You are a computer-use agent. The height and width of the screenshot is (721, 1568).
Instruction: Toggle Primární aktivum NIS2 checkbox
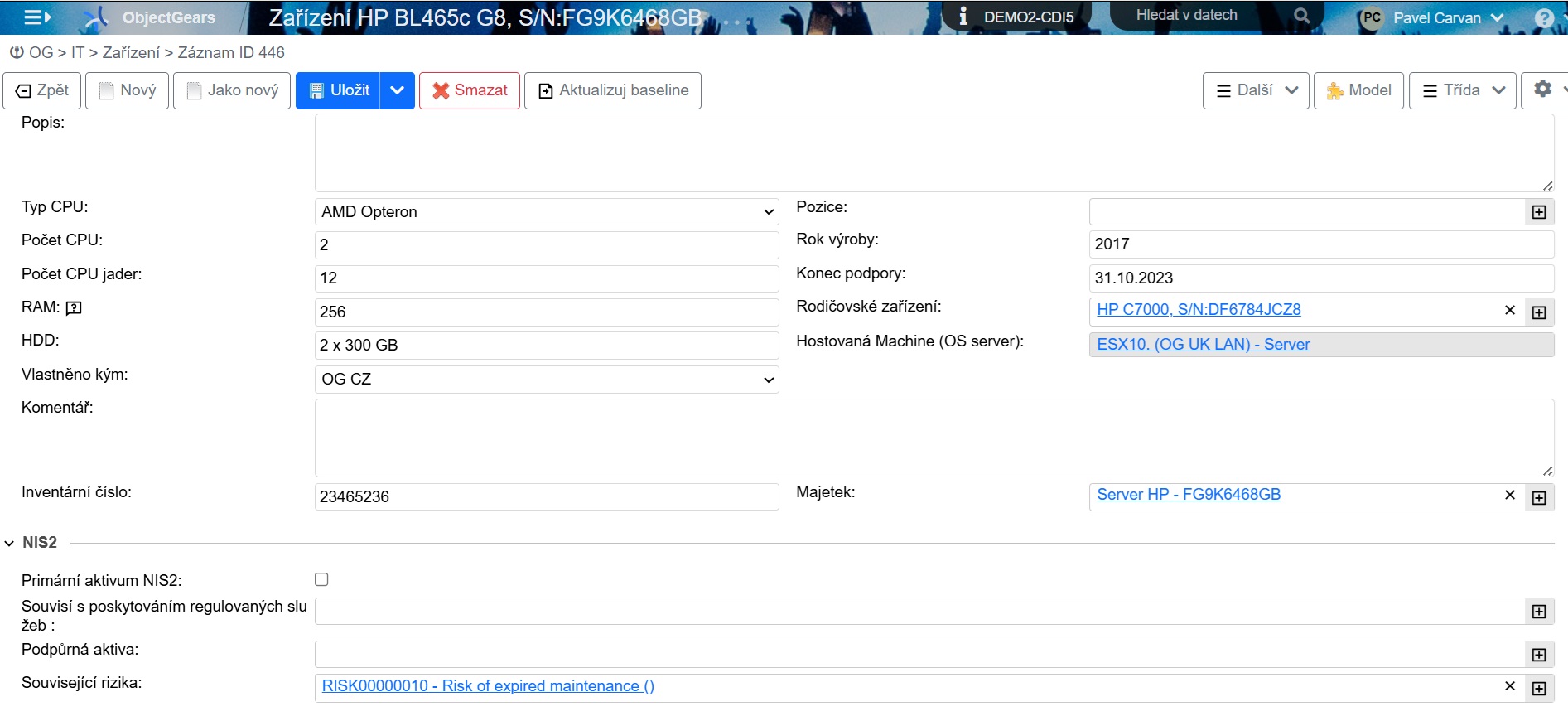(x=321, y=579)
